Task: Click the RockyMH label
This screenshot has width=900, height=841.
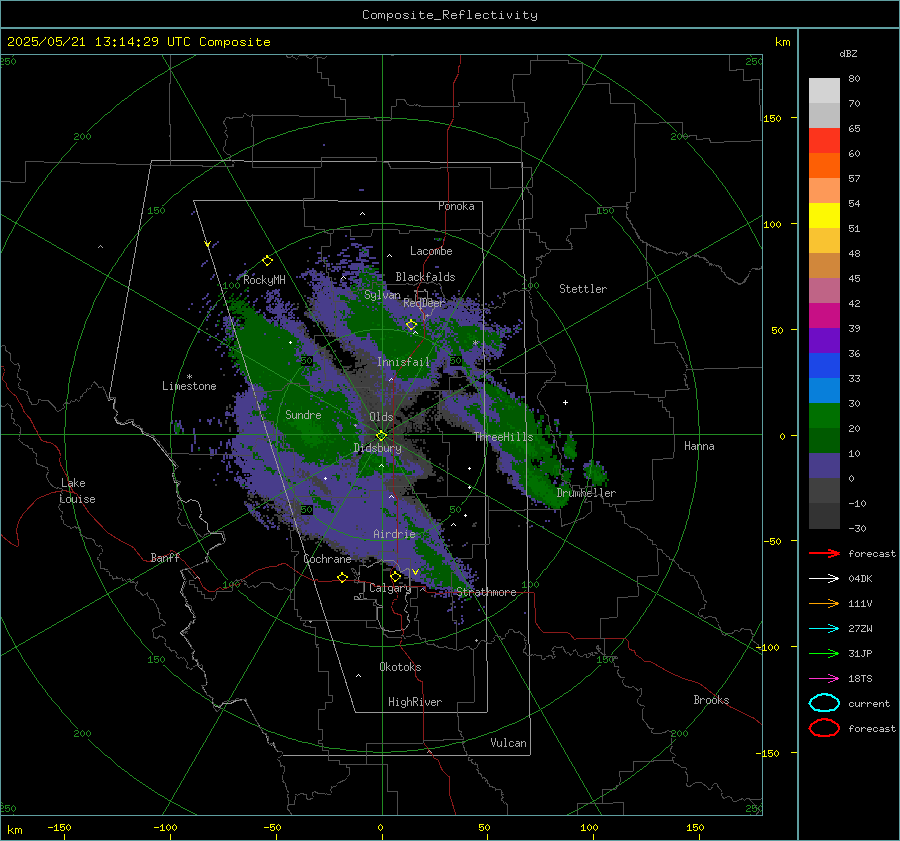Action: click(264, 280)
